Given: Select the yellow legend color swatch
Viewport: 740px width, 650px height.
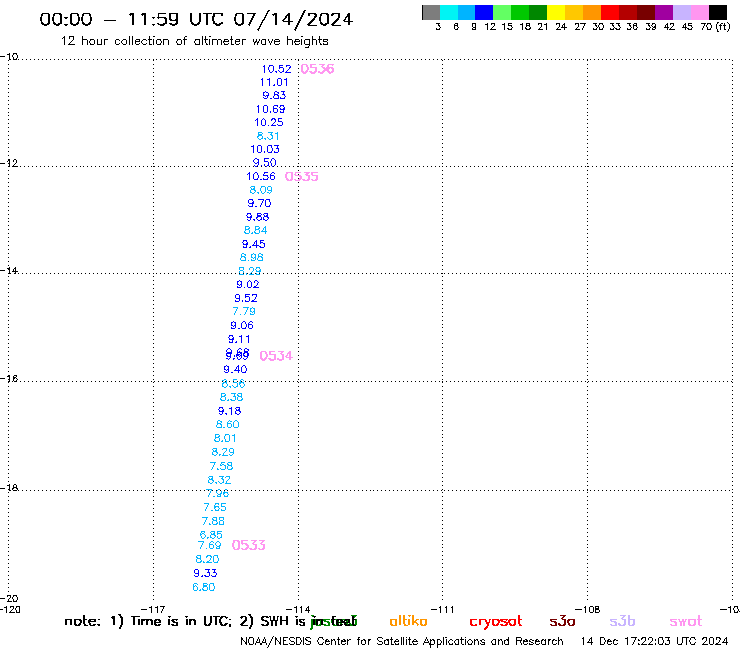Looking at the screenshot, I should [556, 13].
